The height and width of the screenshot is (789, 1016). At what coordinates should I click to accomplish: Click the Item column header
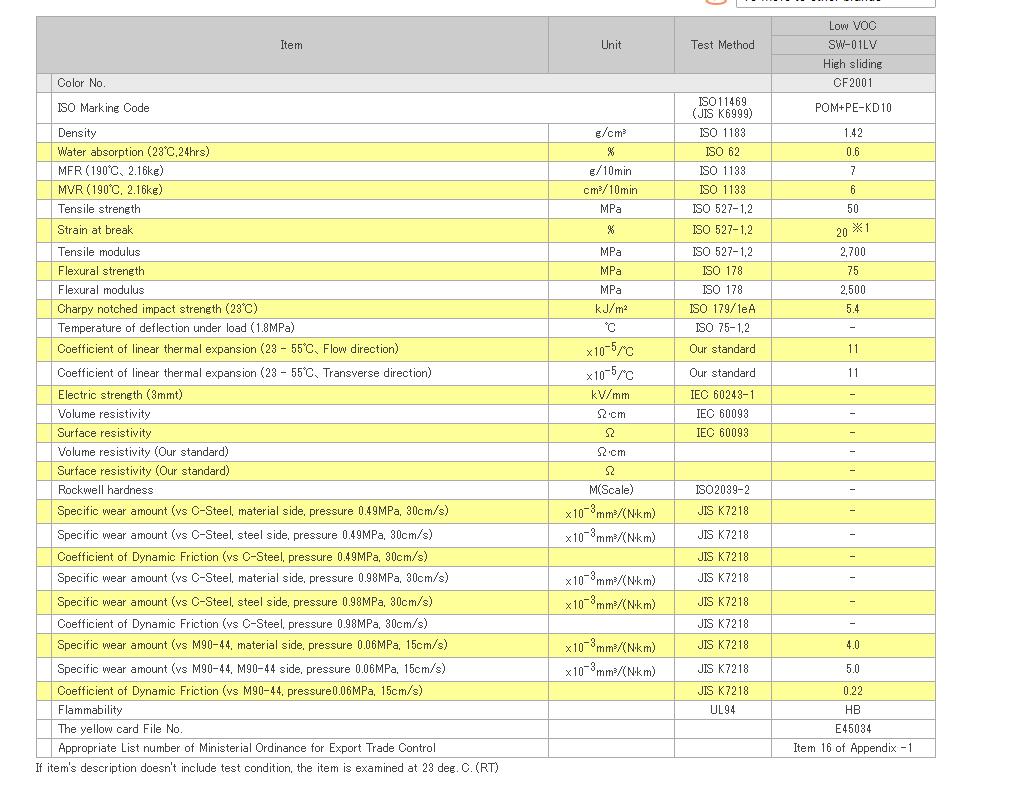point(291,45)
